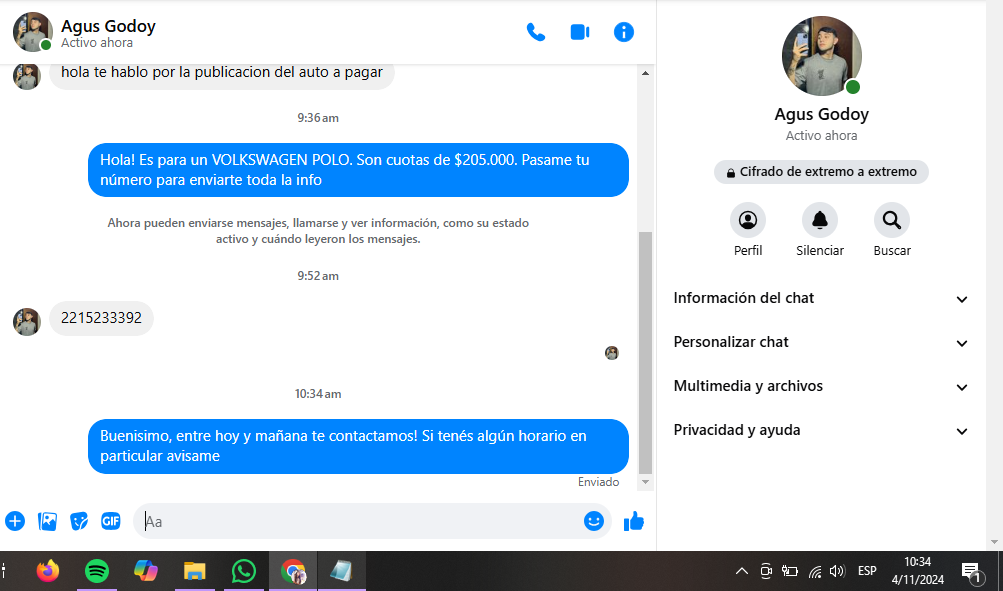Expand Información del chat section

pyautogui.click(x=821, y=298)
